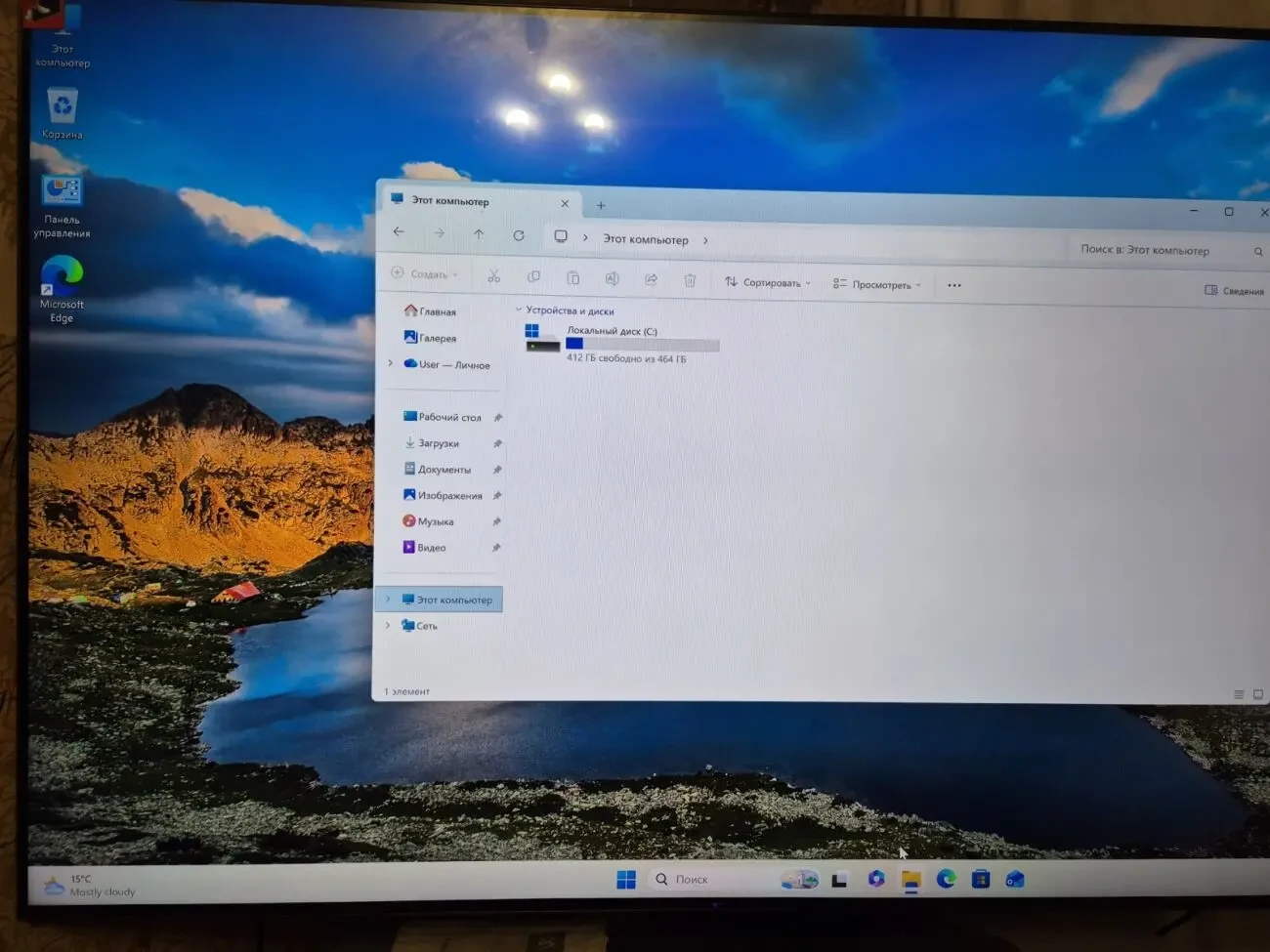
Task: Click the Поиск в: Этот компьютер field
Action: [x=1169, y=250]
